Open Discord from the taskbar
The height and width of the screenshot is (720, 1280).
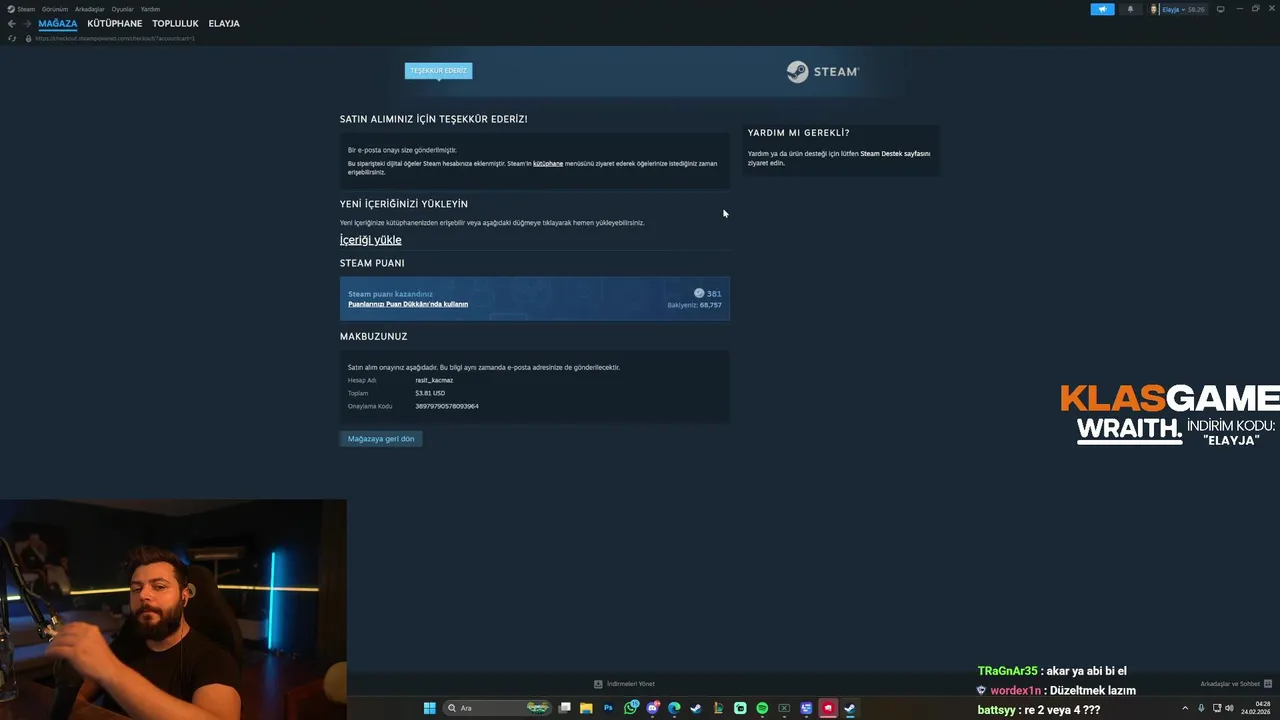(653, 708)
